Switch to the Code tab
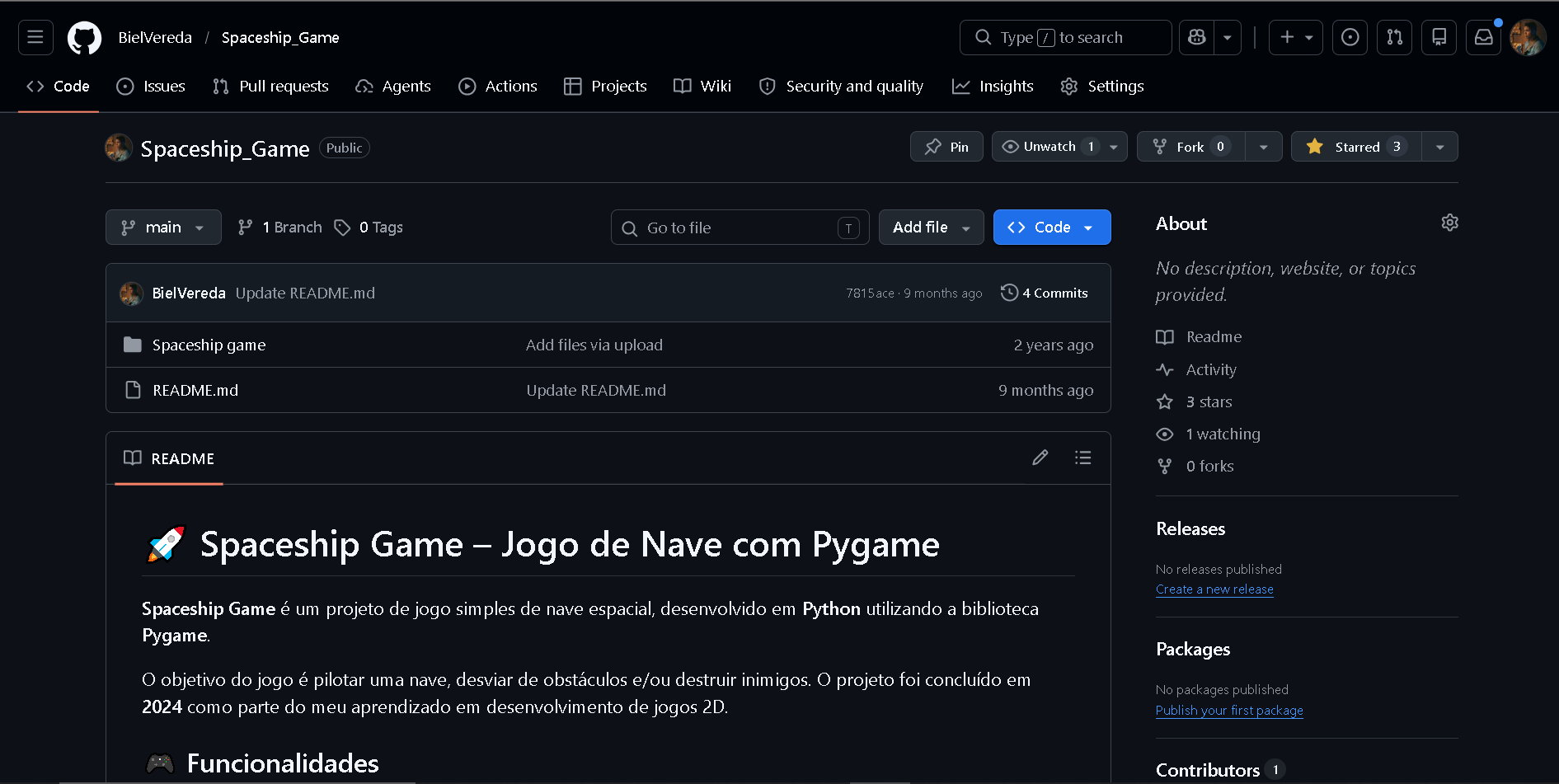 point(59,87)
